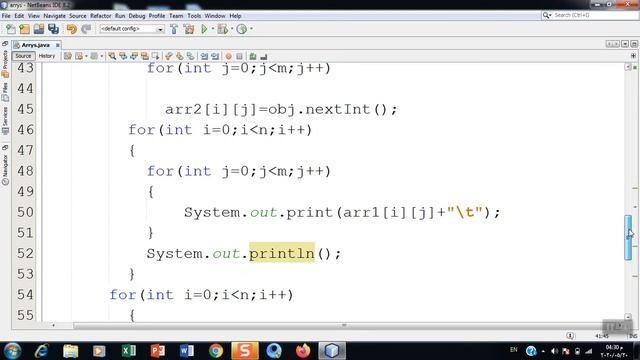Toggle Rectangular Selection icon
The image size is (640, 360).
[156, 56]
